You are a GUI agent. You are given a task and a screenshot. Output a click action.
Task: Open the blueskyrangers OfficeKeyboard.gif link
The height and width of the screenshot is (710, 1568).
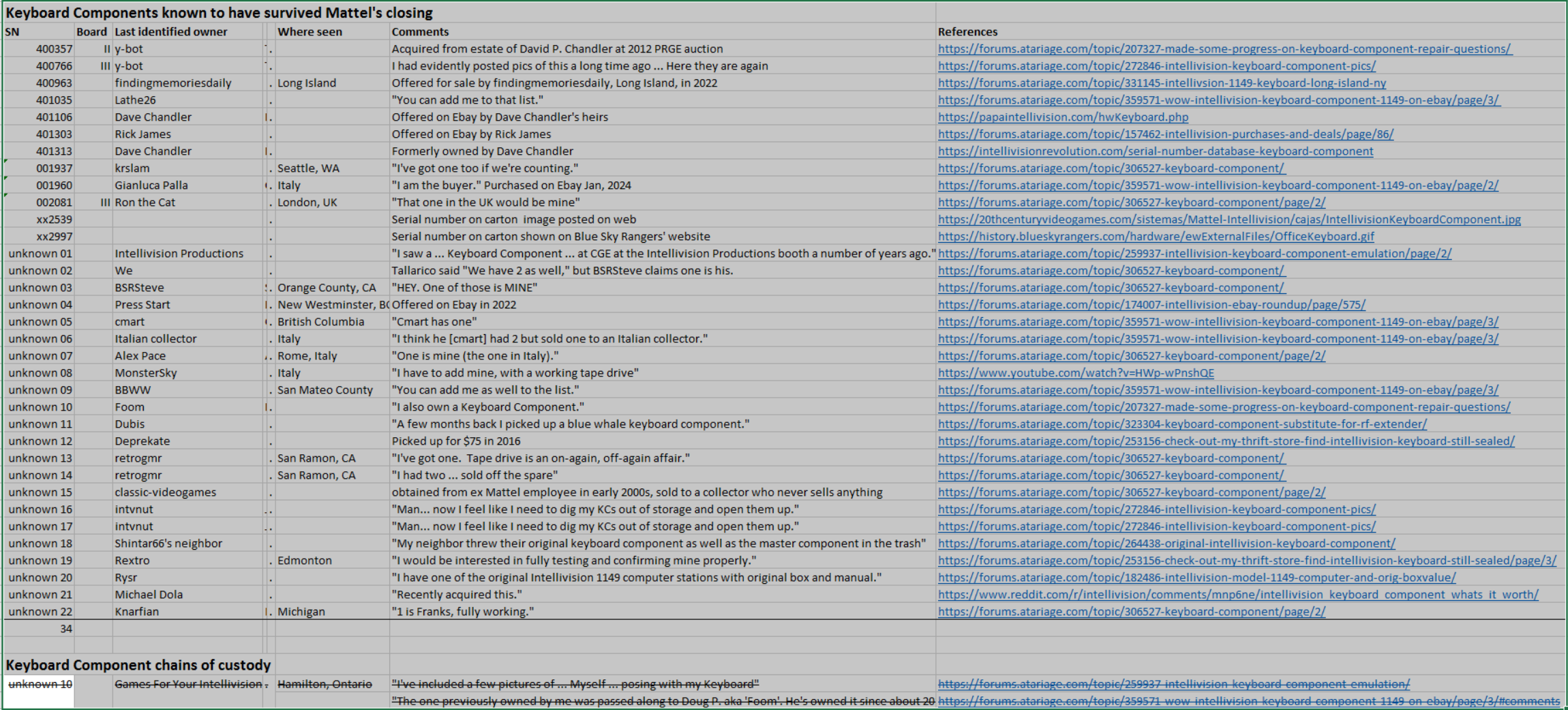(1156, 237)
